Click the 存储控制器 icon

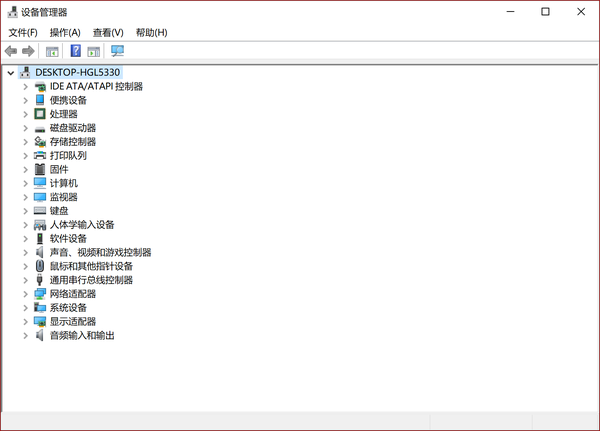click(x=40, y=142)
